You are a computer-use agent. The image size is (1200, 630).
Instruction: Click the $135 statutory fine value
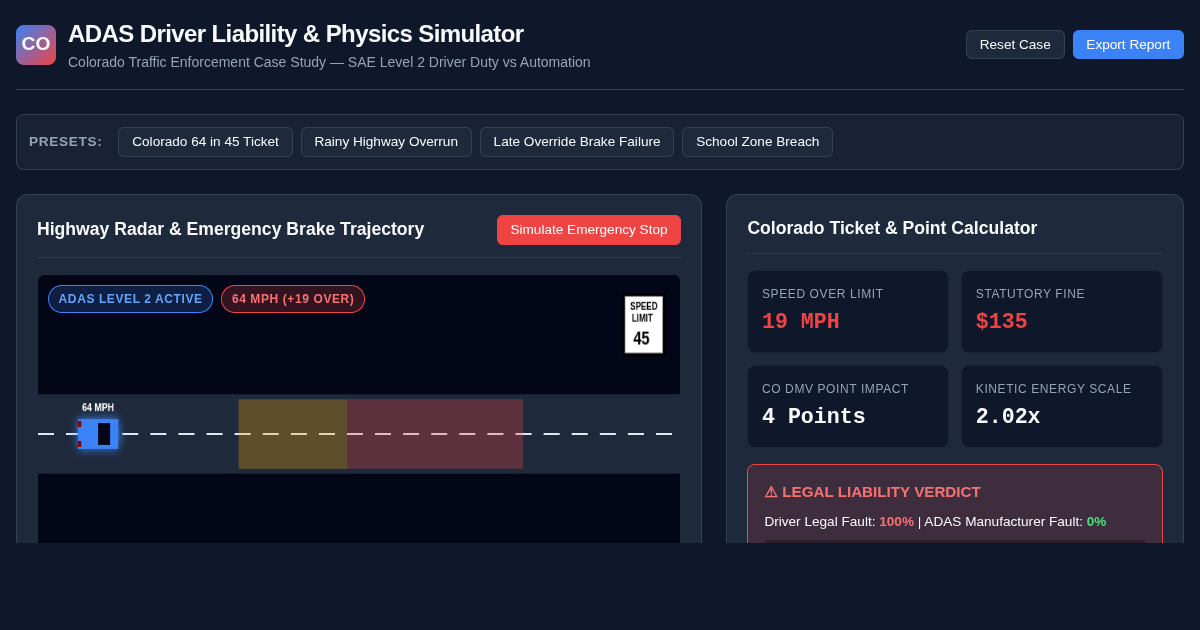[1002, 322]
